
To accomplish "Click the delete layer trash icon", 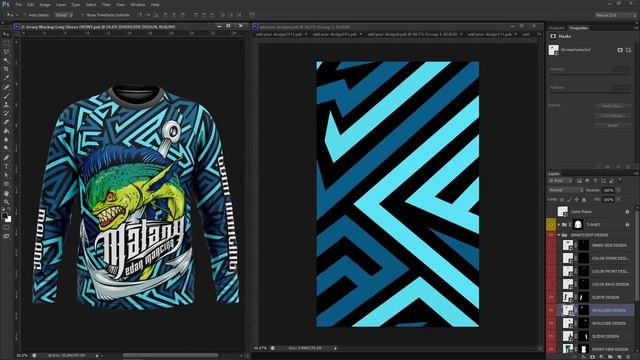I will (628, 357).
